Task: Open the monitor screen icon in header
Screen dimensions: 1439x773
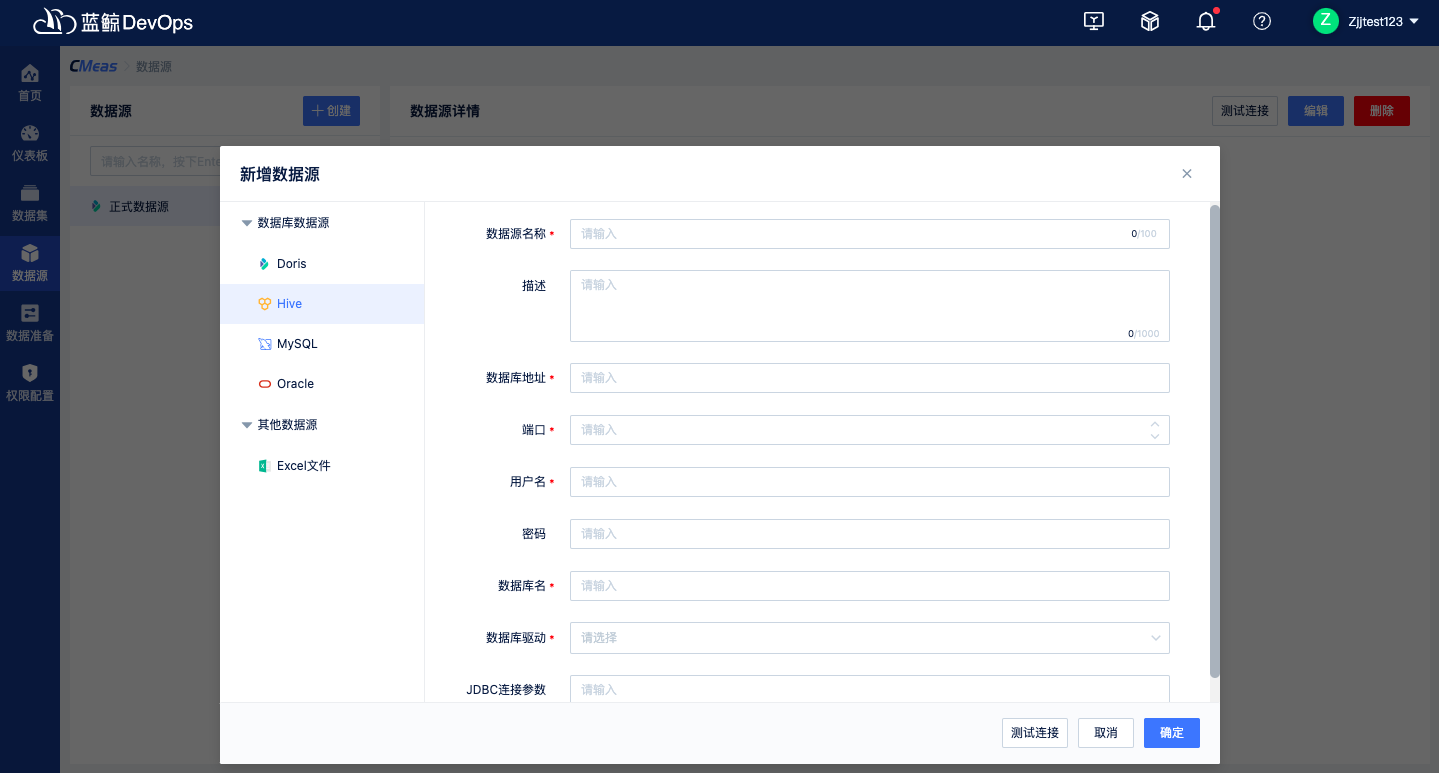Action: point(1094,21)
